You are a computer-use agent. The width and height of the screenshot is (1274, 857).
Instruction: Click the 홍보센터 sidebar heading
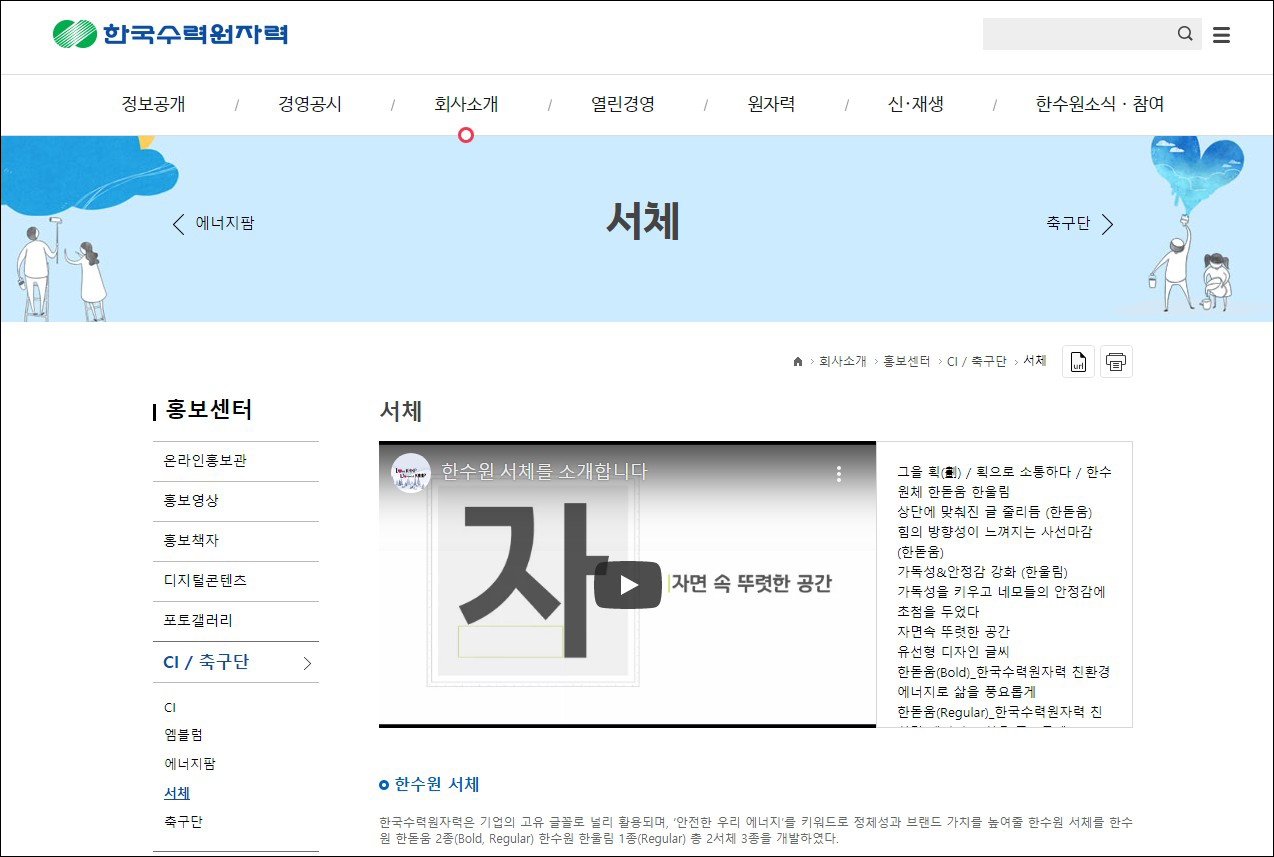(x=208, y=410)
